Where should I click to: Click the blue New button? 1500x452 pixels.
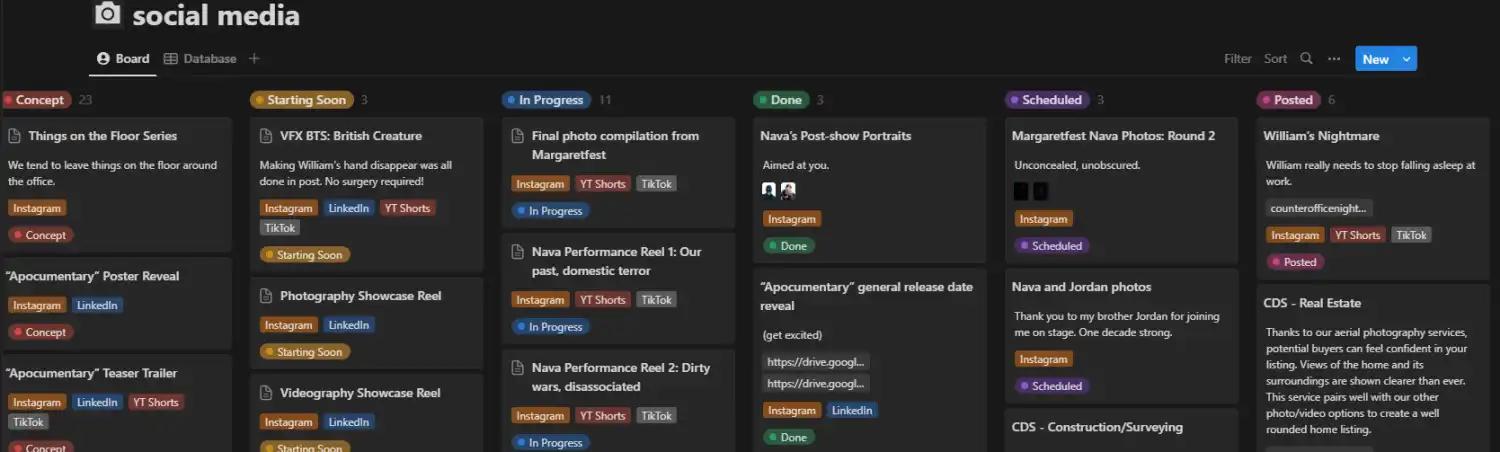(1376, 59)
